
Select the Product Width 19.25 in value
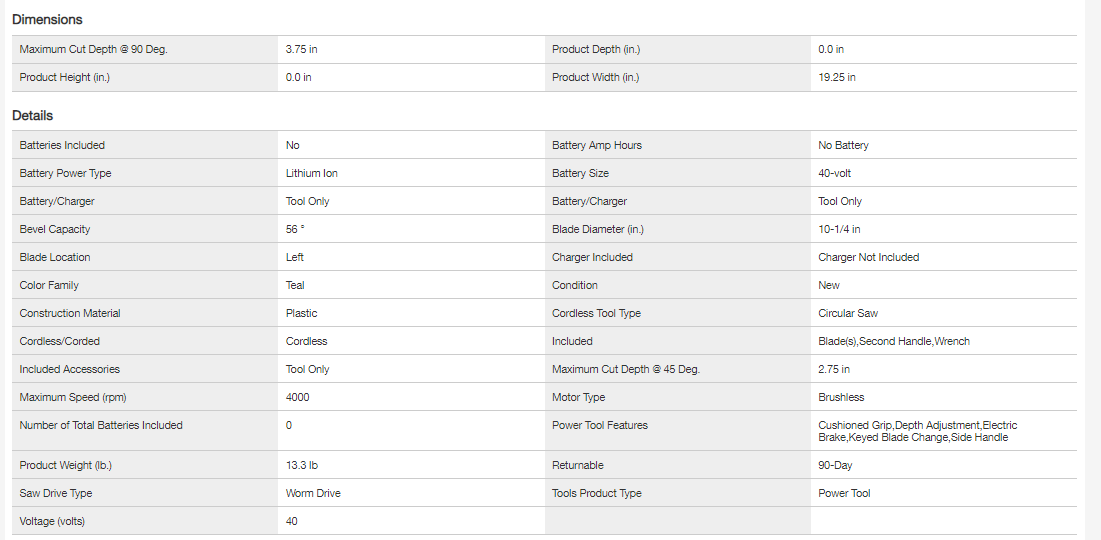pos(837,77)
